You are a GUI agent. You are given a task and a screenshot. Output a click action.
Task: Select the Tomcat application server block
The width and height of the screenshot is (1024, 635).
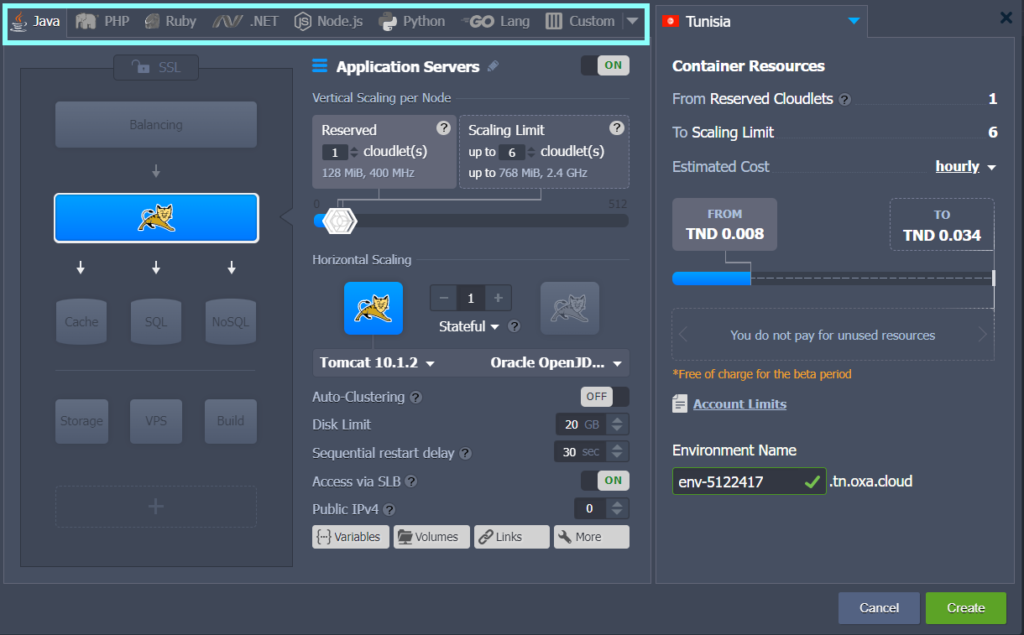point(156,218)
